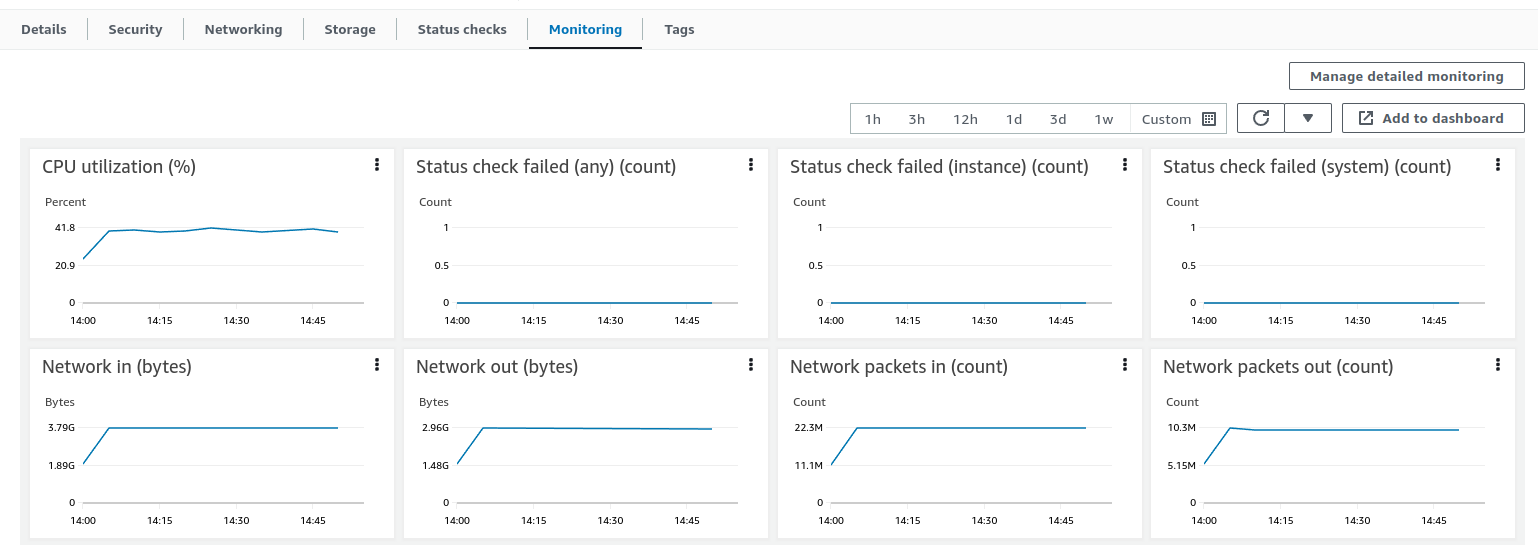Expand the refresh interval dropdown arrow
Image resolution: width=1538 pixels, height=545 pixels.
(x=1307, y=118)
